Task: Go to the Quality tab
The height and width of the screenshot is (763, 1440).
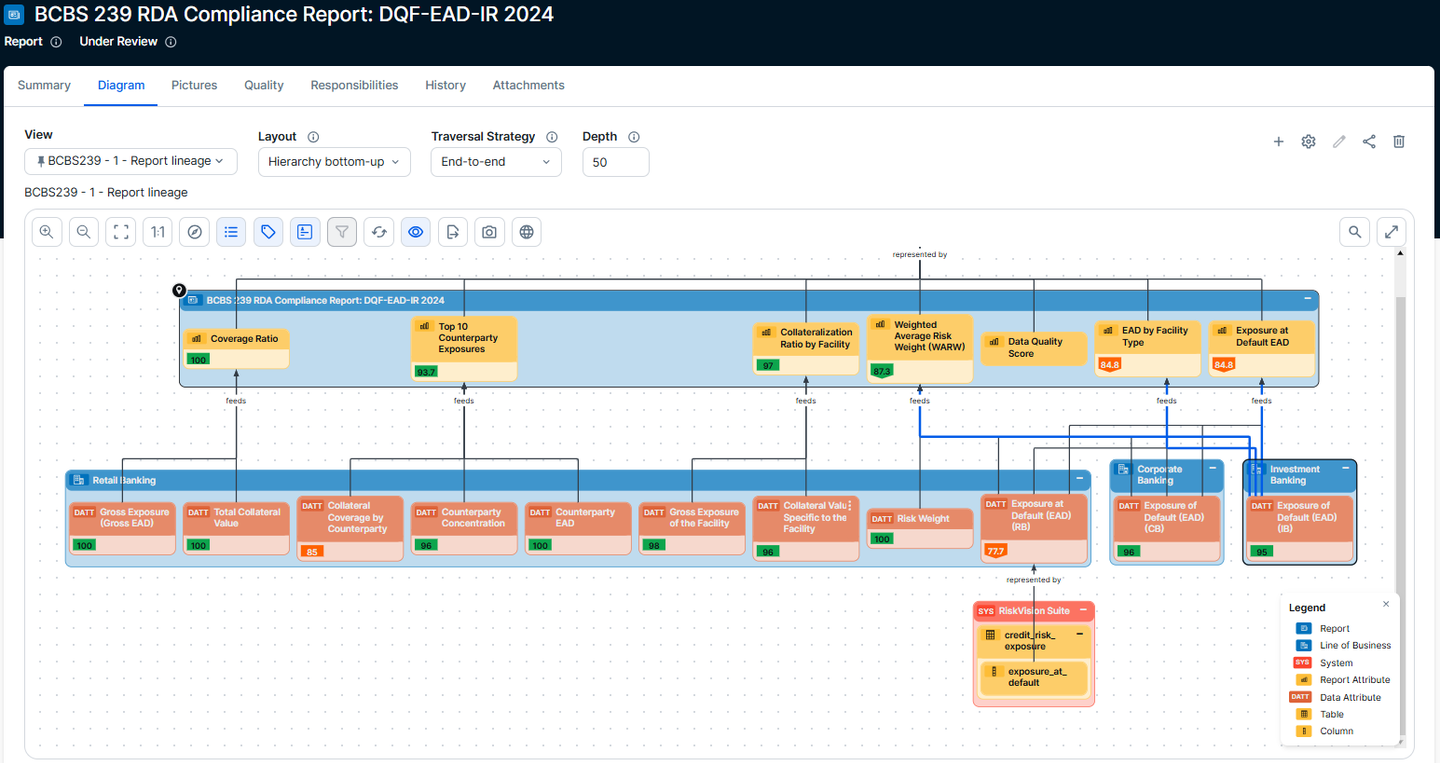Action: tap(264, 85)
